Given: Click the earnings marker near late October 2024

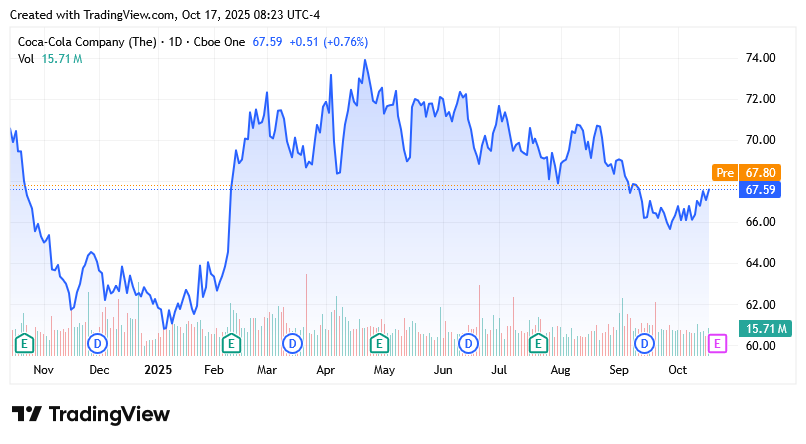Looking at the screenshot, I should pyautogui.click(x=23, y=343).
